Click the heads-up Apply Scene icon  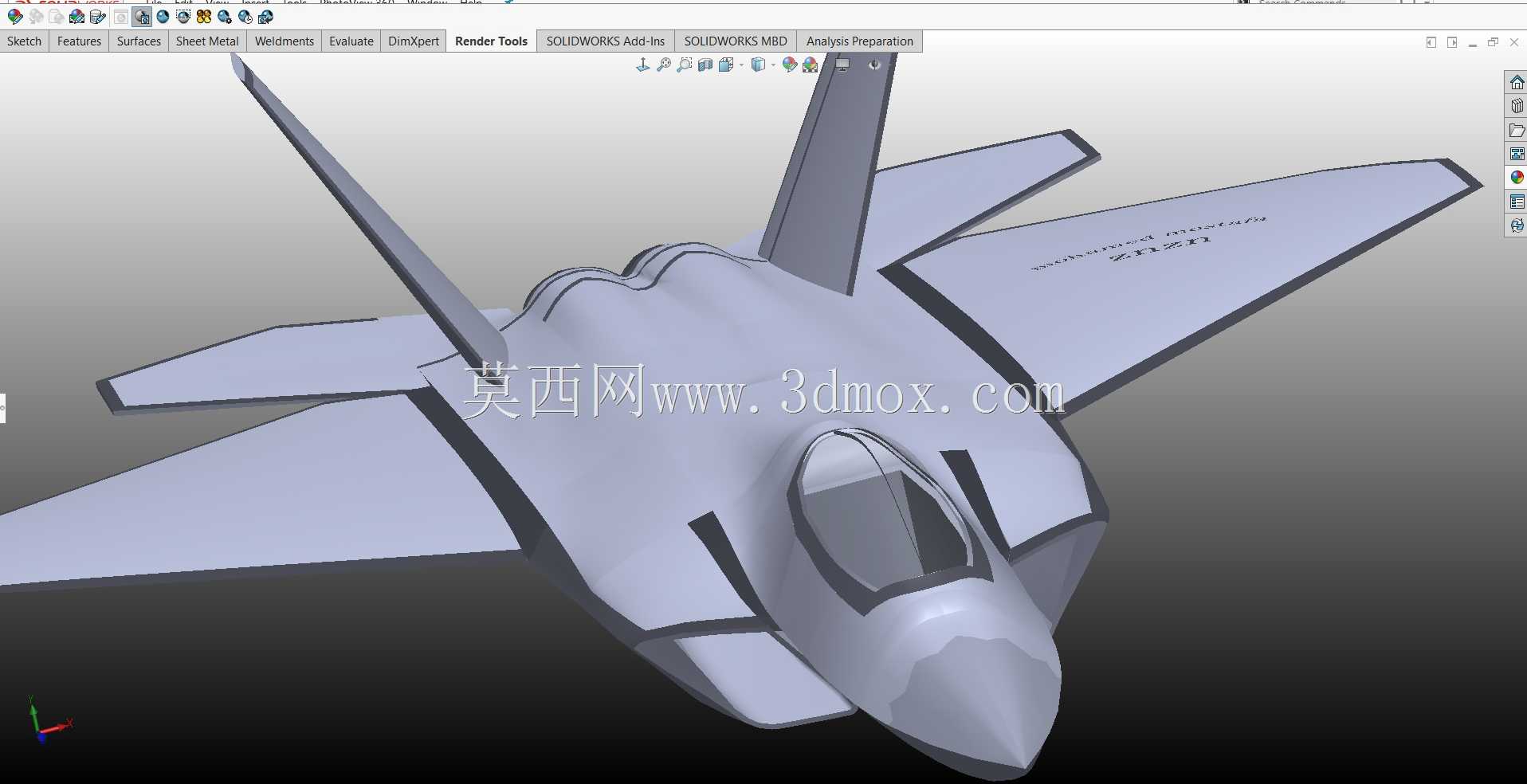pos(811,65)
